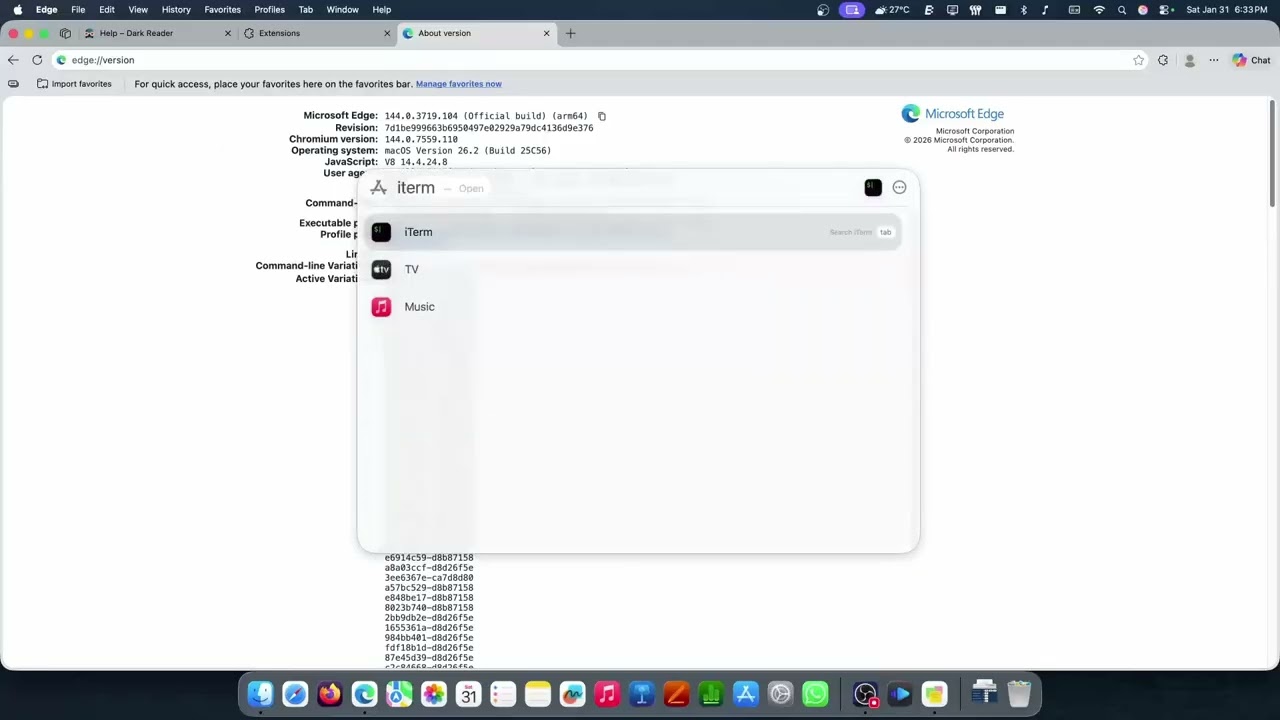Open WhatsApp from the Dock
Screen dimensions: 1280x720
tap(815, 693)
